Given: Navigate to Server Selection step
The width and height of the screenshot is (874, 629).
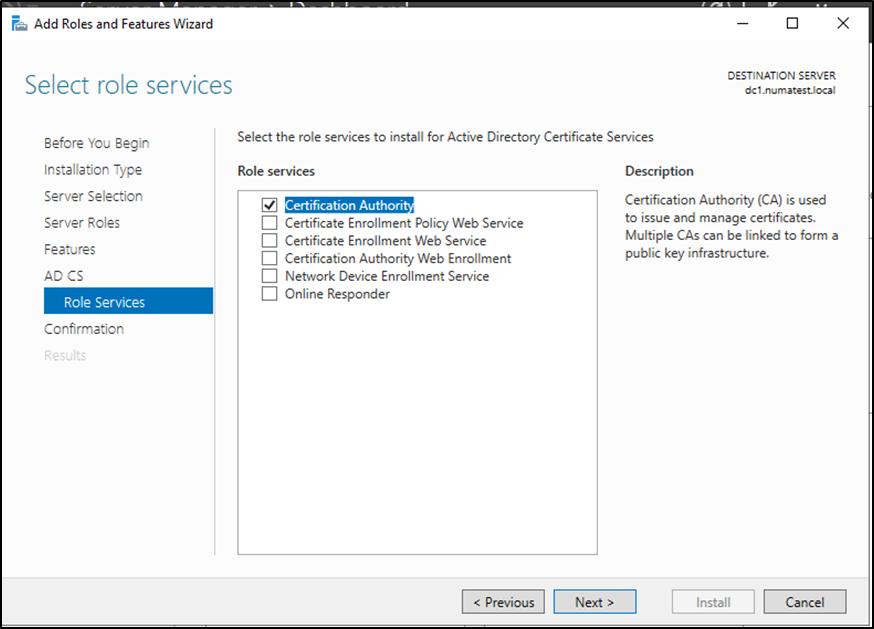Looking at the screenshot, I should [x=93, y=196].
